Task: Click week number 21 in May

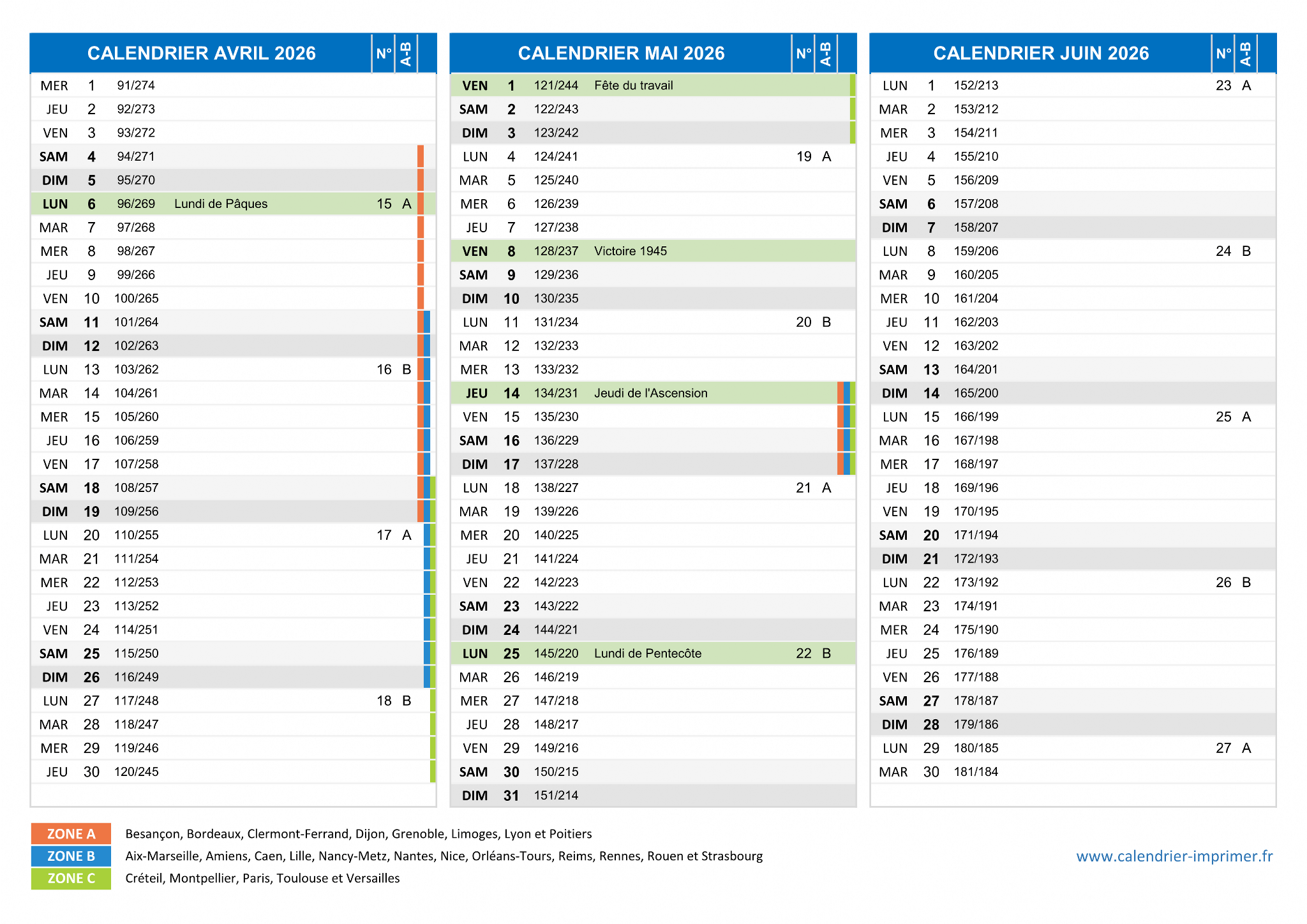Action: (x=803, y=488)
